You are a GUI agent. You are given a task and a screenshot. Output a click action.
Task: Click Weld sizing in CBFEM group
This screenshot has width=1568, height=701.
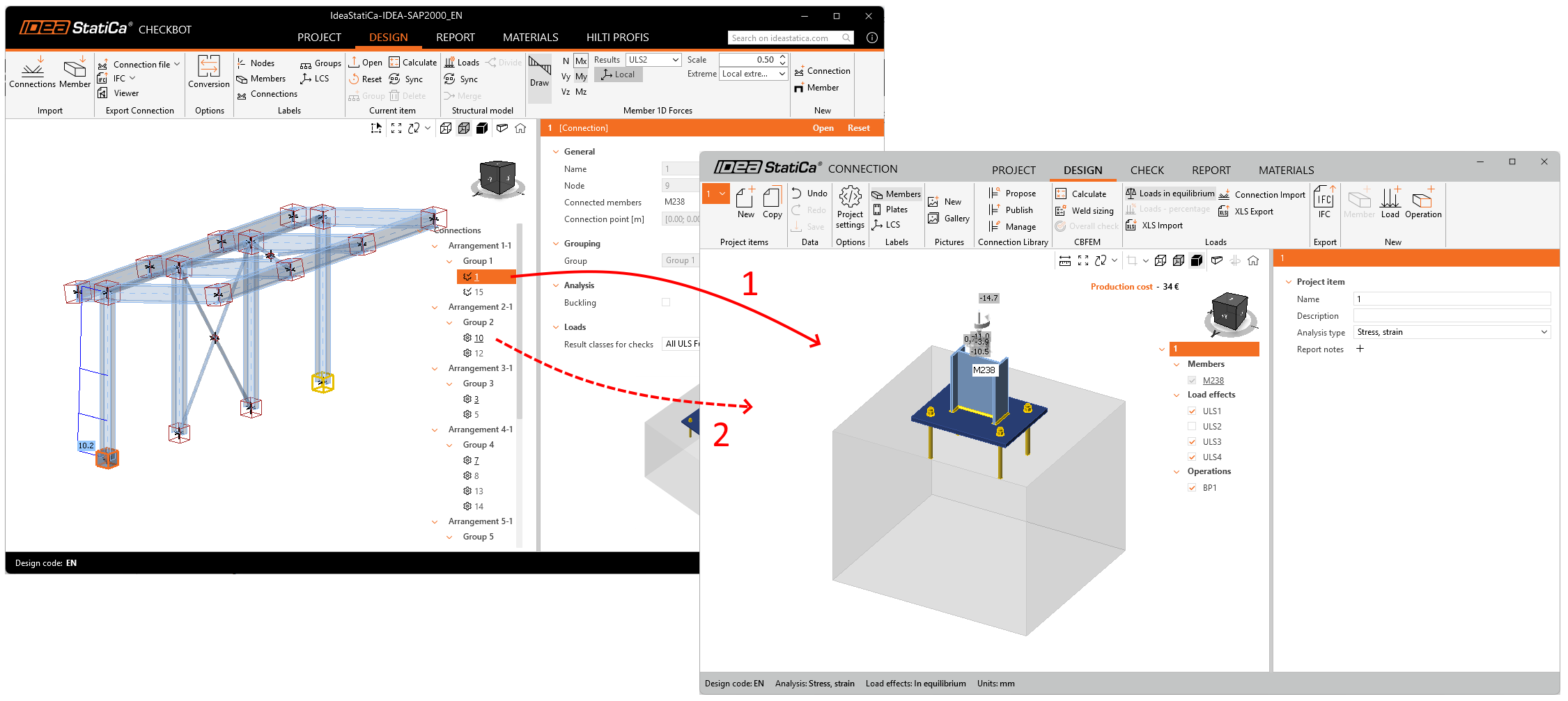[x=1085, y=211]
